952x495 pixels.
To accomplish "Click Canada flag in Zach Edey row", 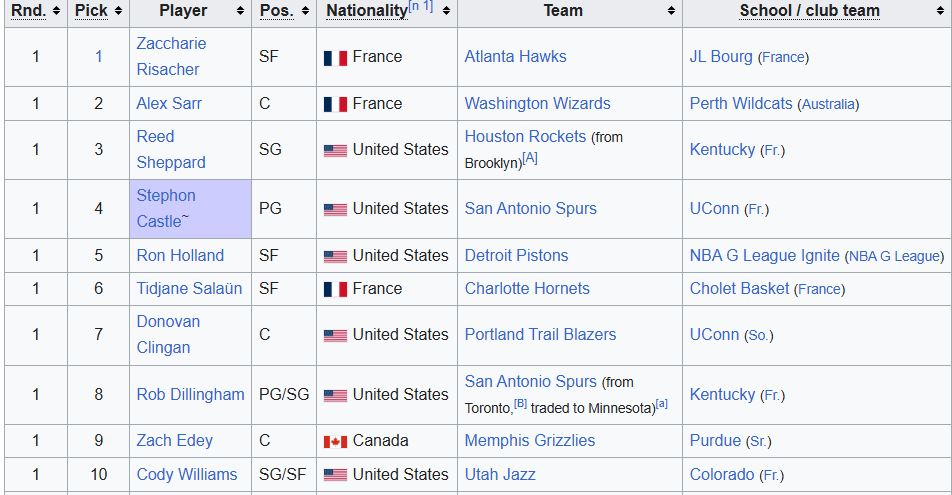I will (335, 442).
